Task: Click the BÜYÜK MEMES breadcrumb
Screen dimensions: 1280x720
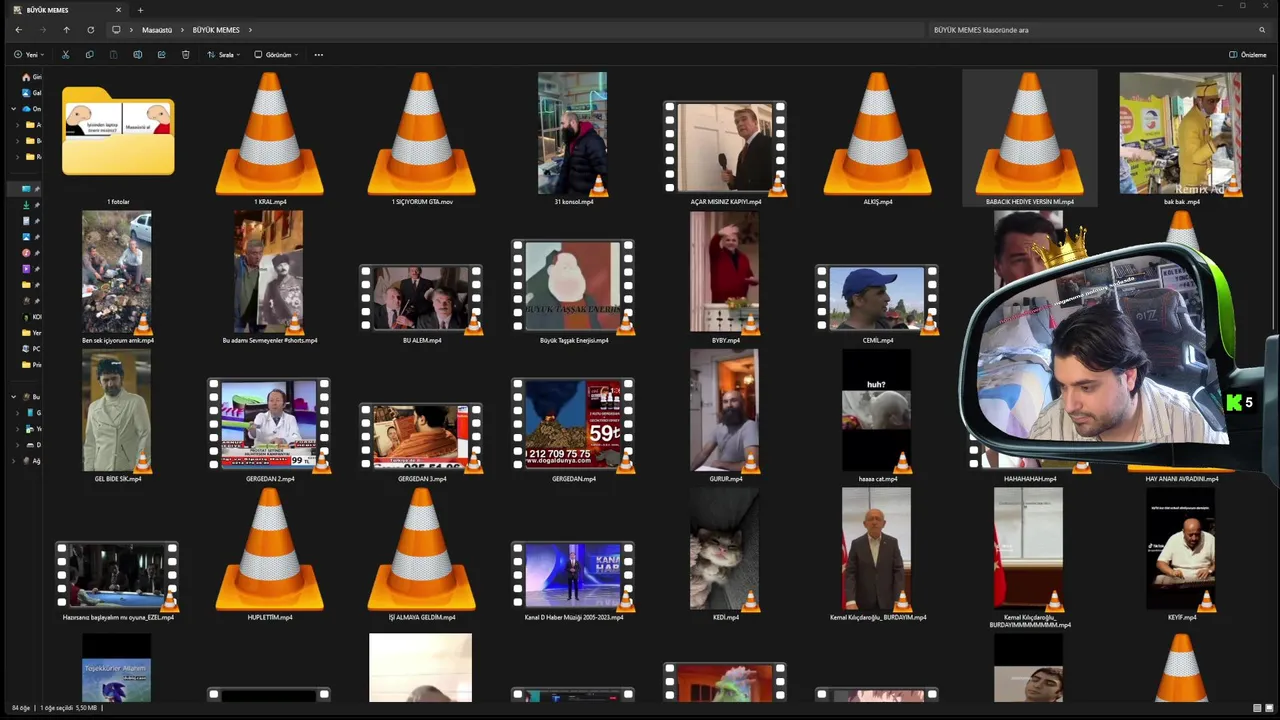Action: tap(216, 30)
